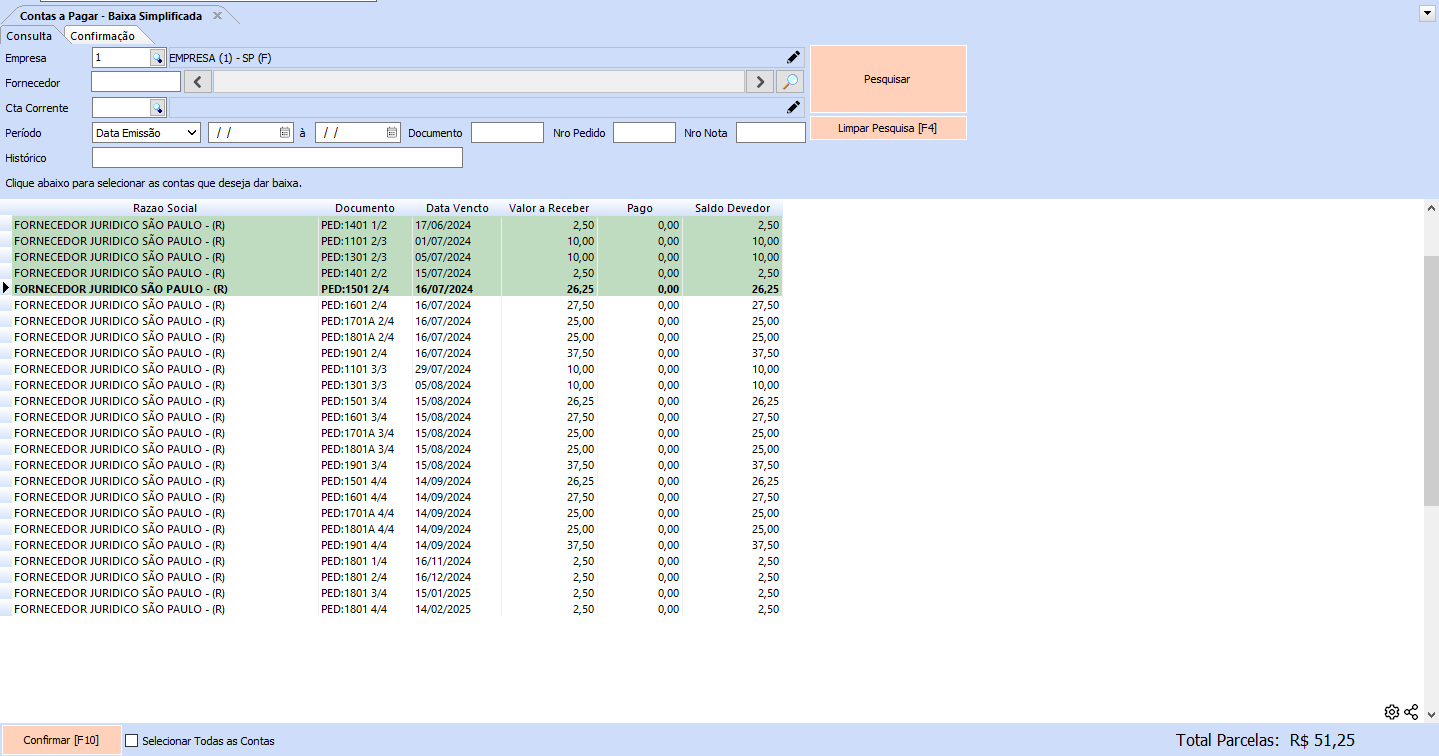Go to previous Fornecedor with left arrow
Screen dimensions: 1439x756
point(198,82)
